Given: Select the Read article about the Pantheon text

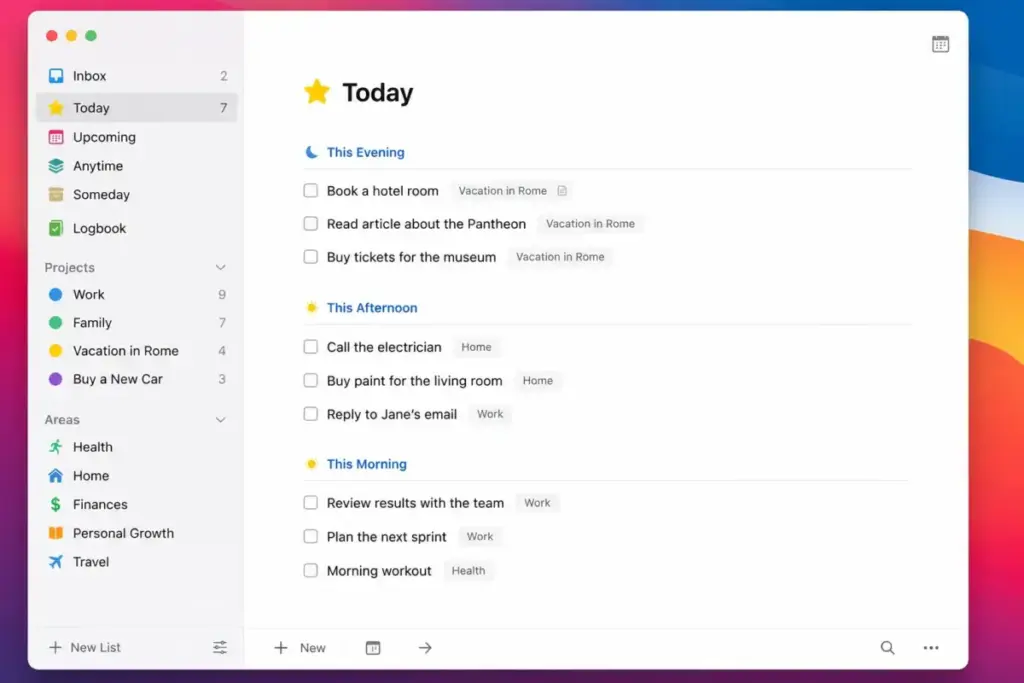Looking at the screenshot, I should pyautogui.click(x=426, y=224).
